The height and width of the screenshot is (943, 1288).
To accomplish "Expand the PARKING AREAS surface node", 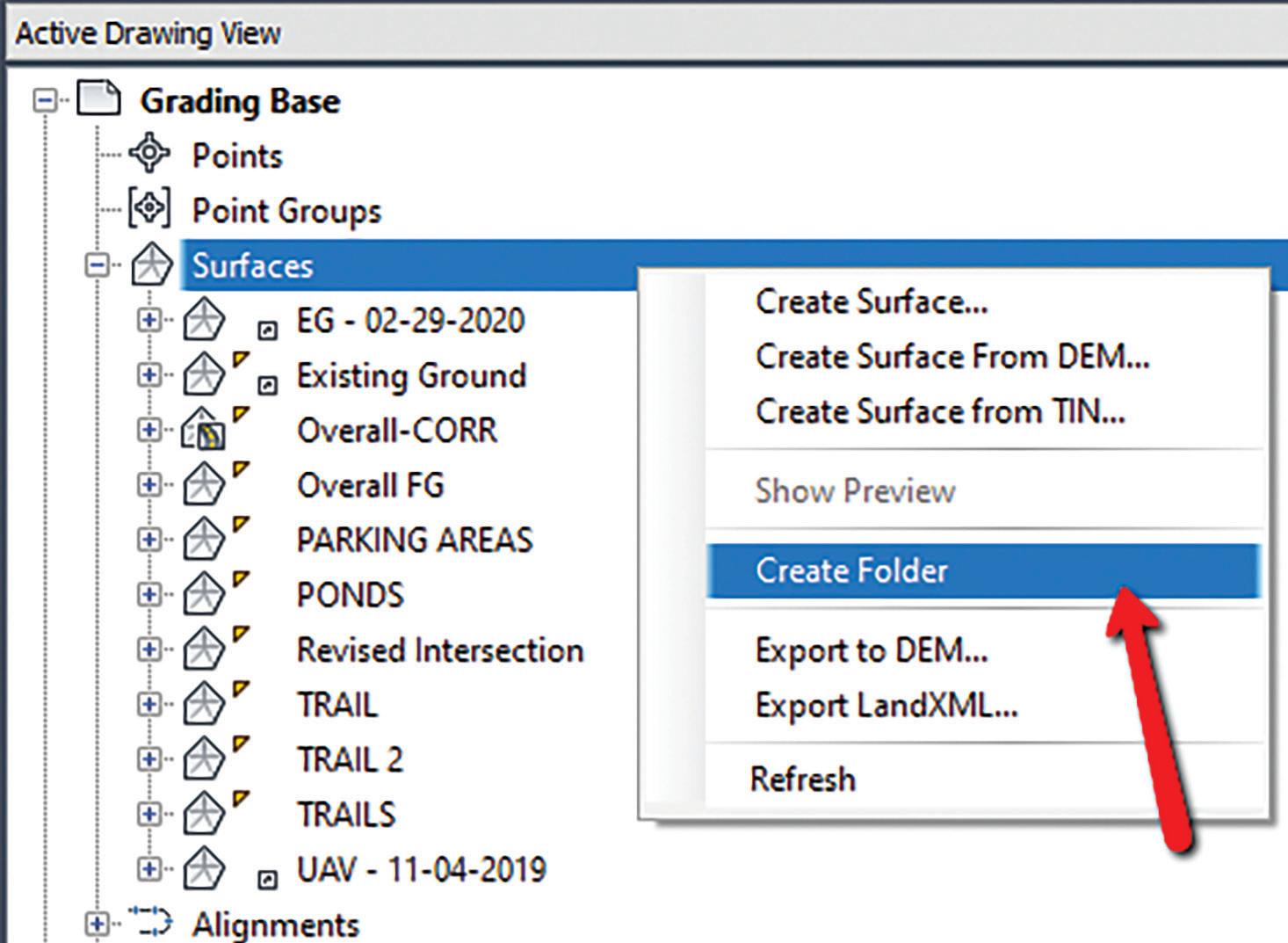I will pyautogui.click(x=149, y=539).
